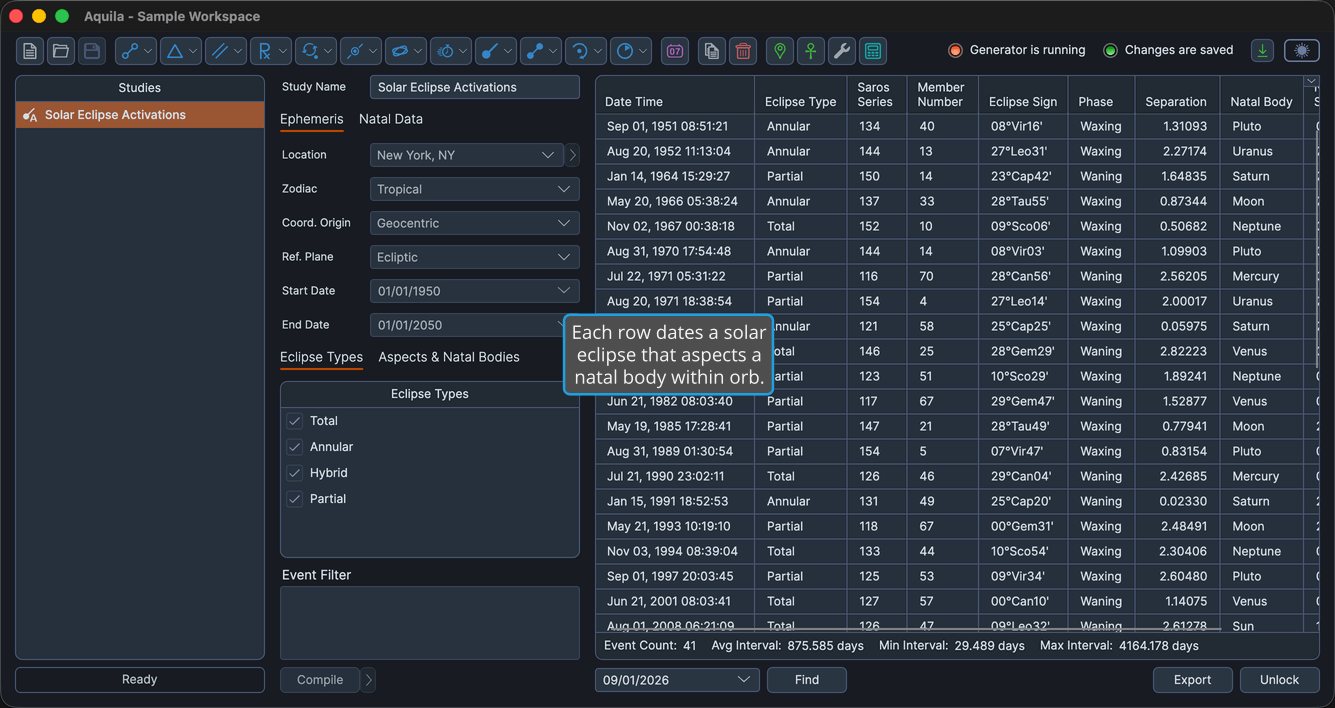Select the Ephemeris tab
Screen dimensions: 1335x708
coord(312,119)
